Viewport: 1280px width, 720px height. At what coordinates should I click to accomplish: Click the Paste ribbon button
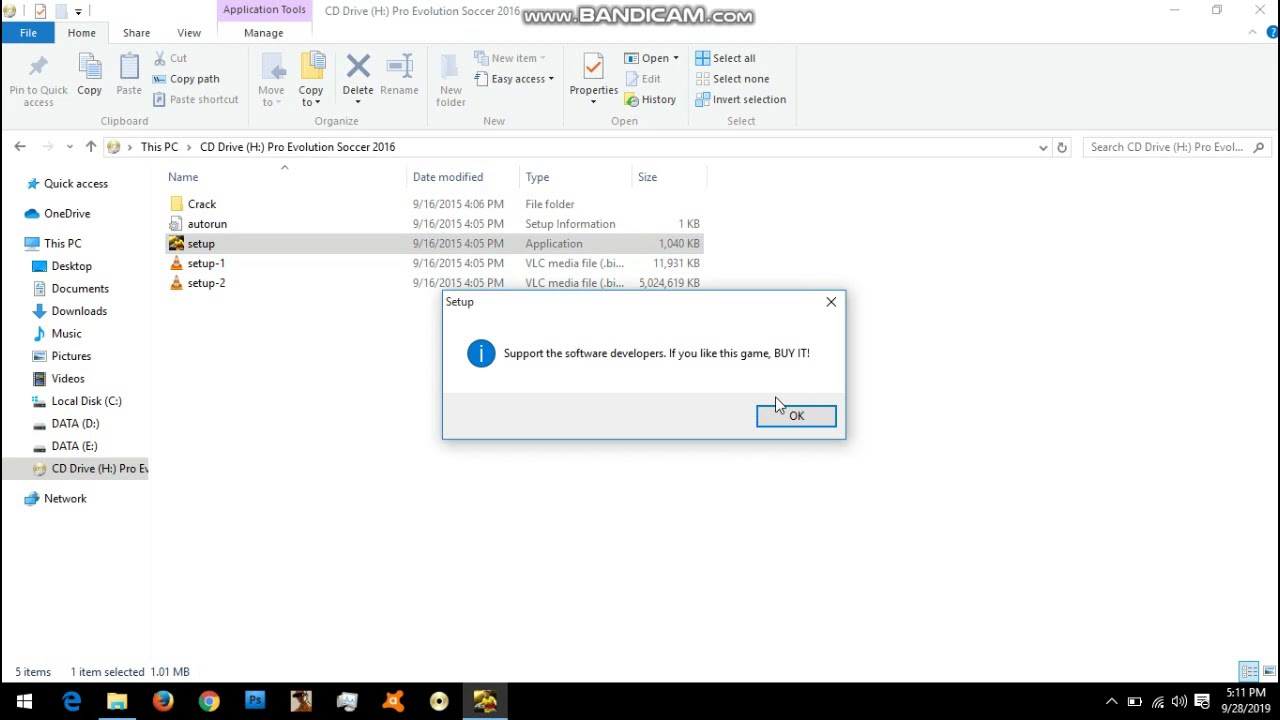pos(129,76)
